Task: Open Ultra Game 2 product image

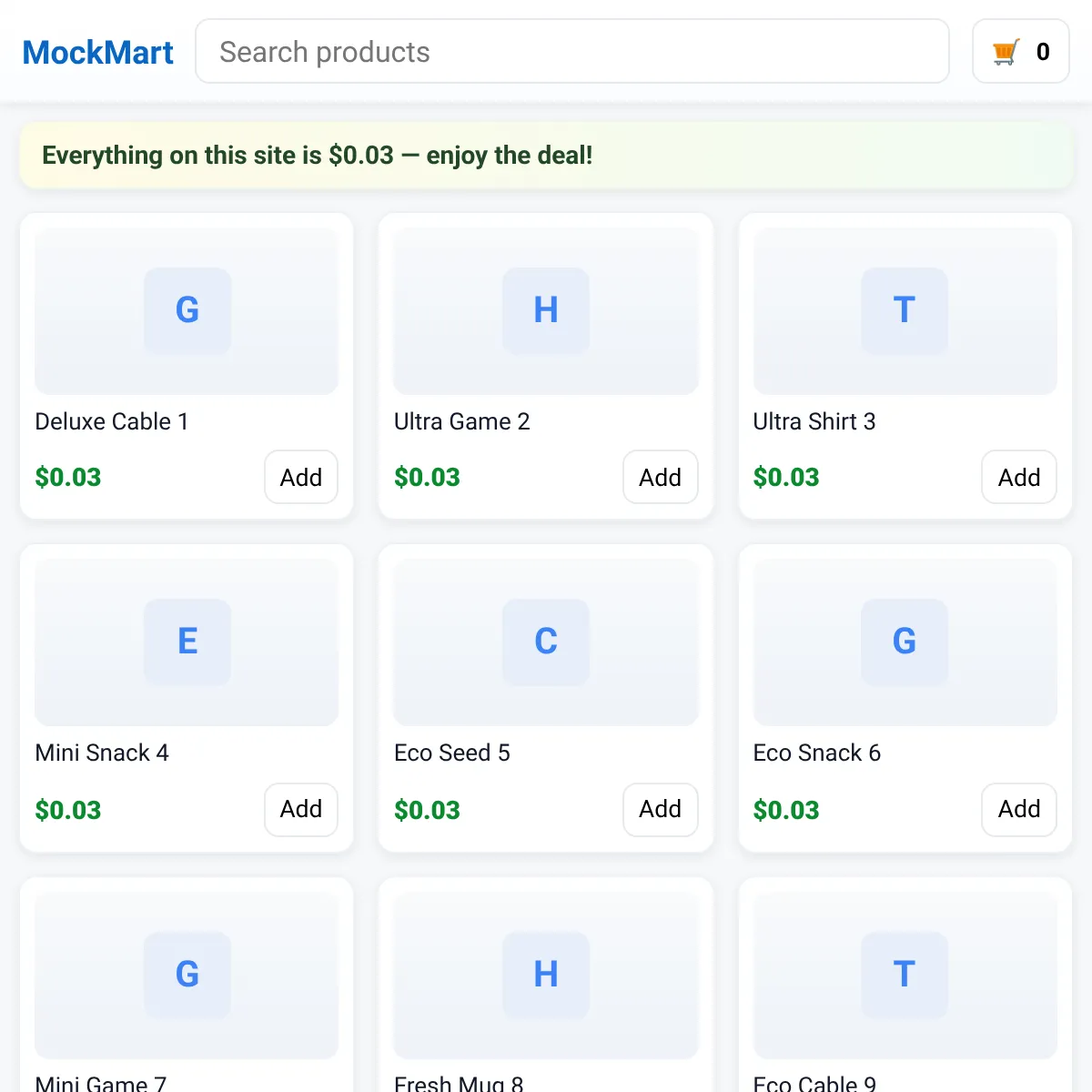Action: tap(546, 311)
